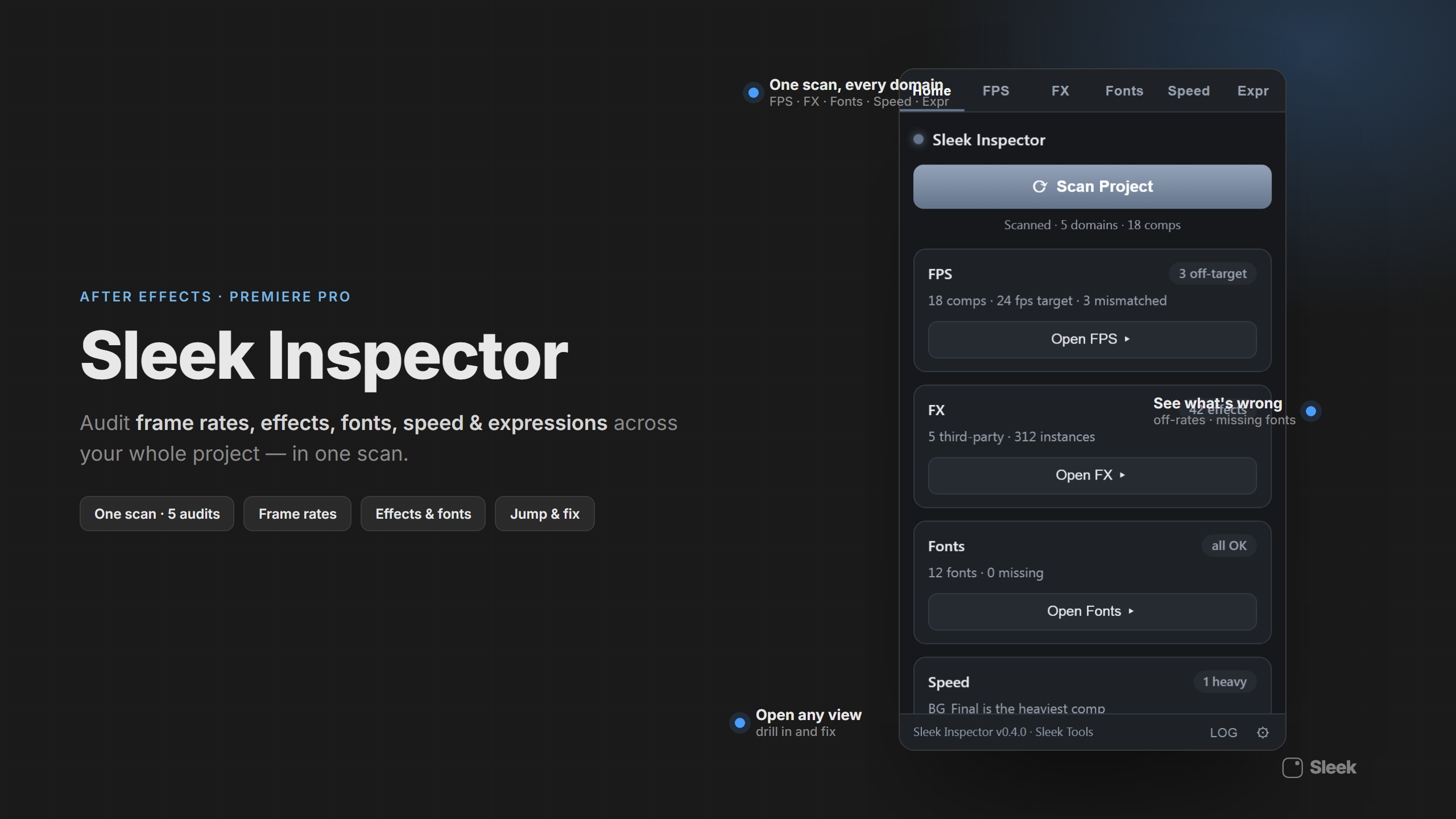The width and height of the screenshot is (1456, 819).
Task: Click "off-rates · missing fonts" caption
Action: [x=1224, y=420]
